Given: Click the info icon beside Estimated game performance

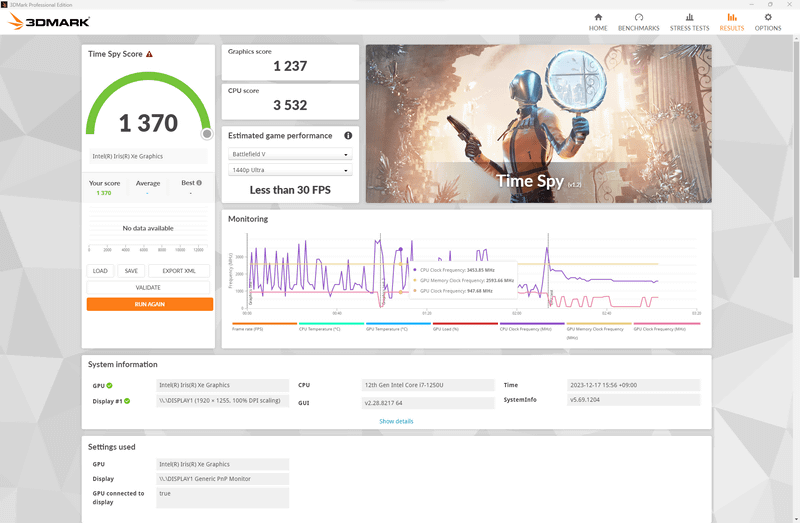Looking at the screenshot, I should click(348, 136).
